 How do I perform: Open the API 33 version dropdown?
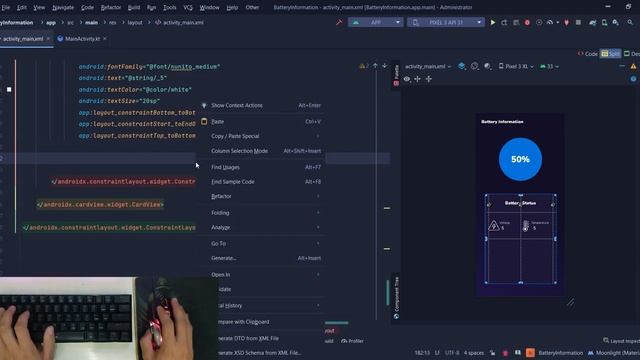coord(549,66)
